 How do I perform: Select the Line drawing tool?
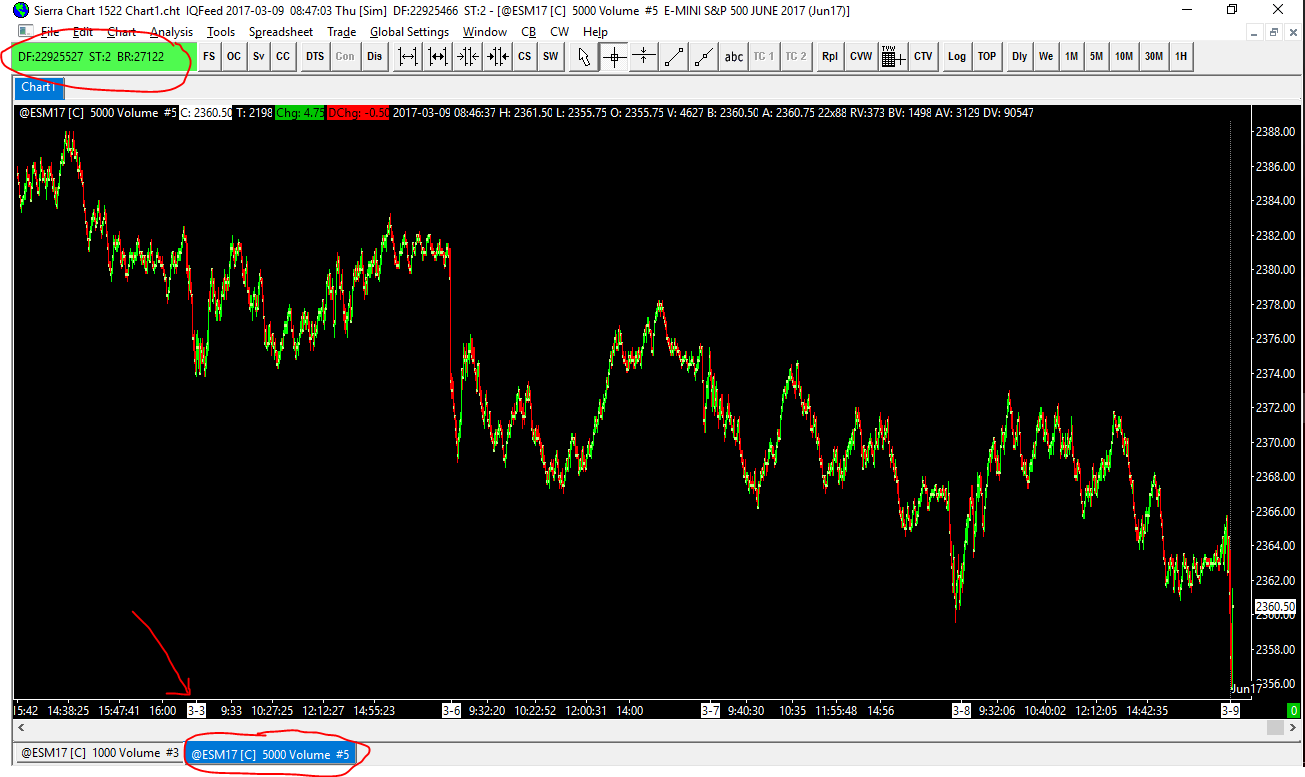(x=674, y=57)
